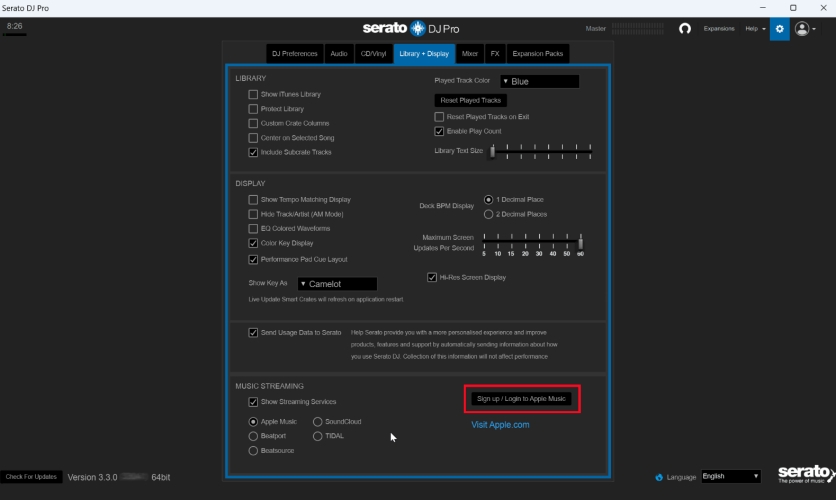Image resolution: width=836 pixels, height=500 pixels.
Task: Open the FX tab
Action: click(495, 54)
